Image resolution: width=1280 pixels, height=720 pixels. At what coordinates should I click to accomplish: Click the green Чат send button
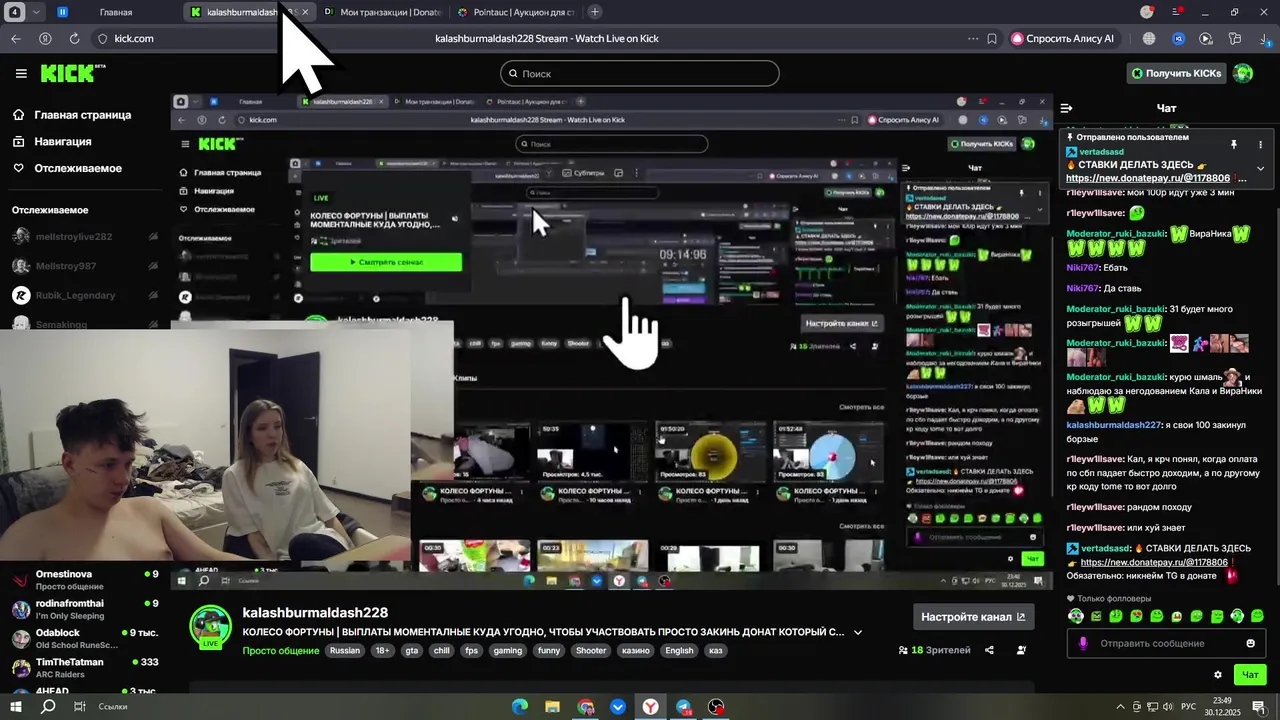coord(1250,675)
